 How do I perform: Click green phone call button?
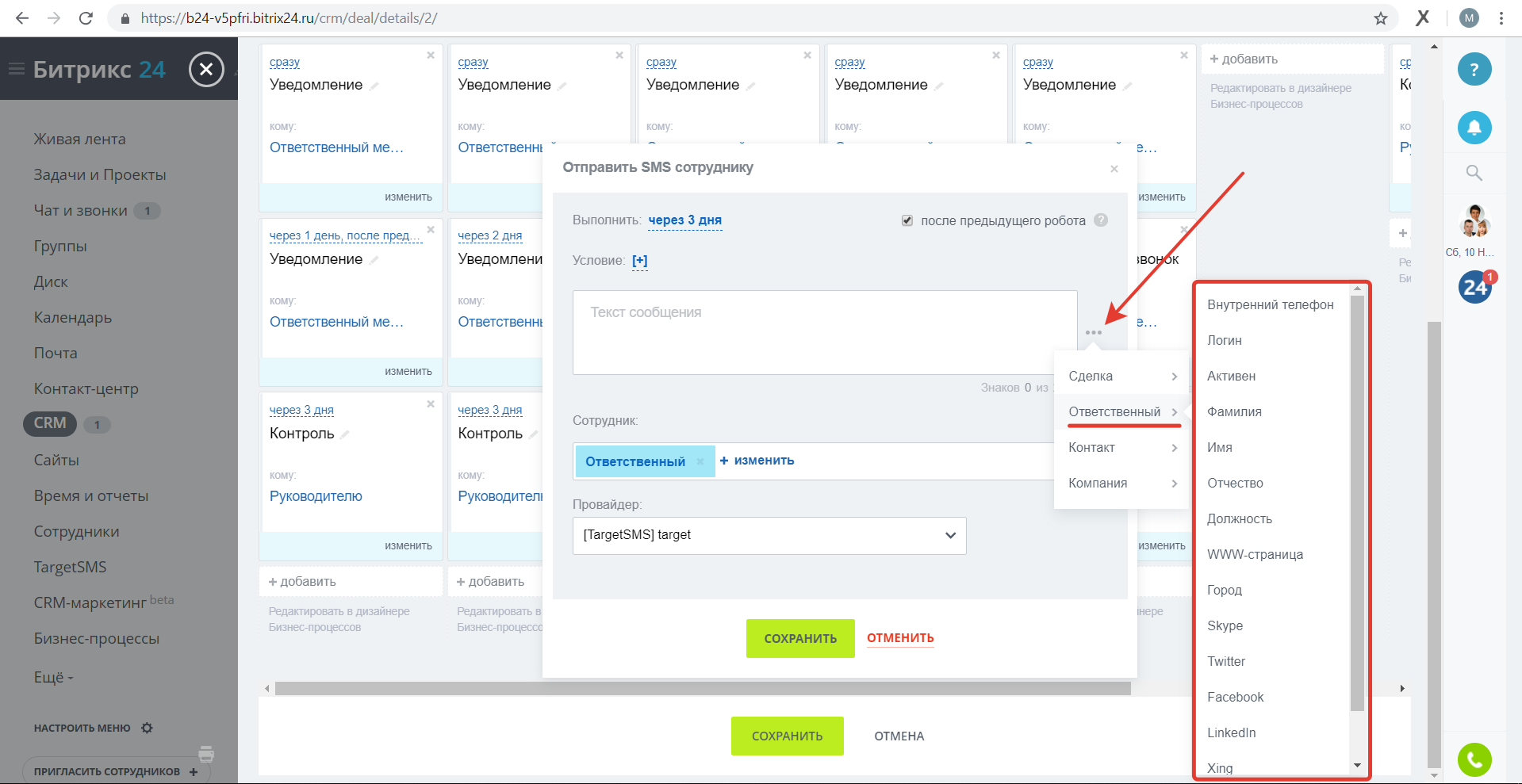click(1474, 760)
